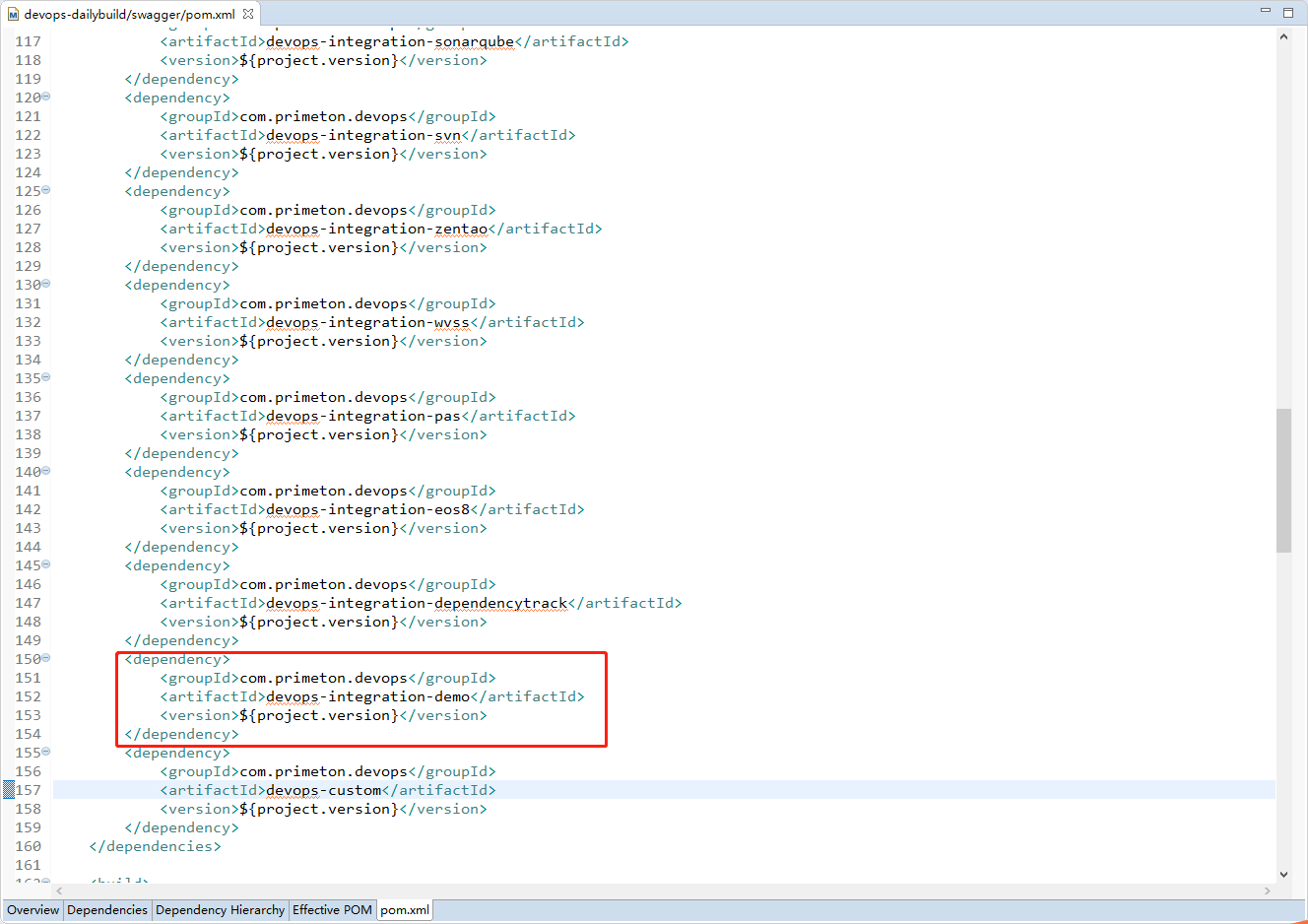Maximize the editor pane

coord(1288,13)
